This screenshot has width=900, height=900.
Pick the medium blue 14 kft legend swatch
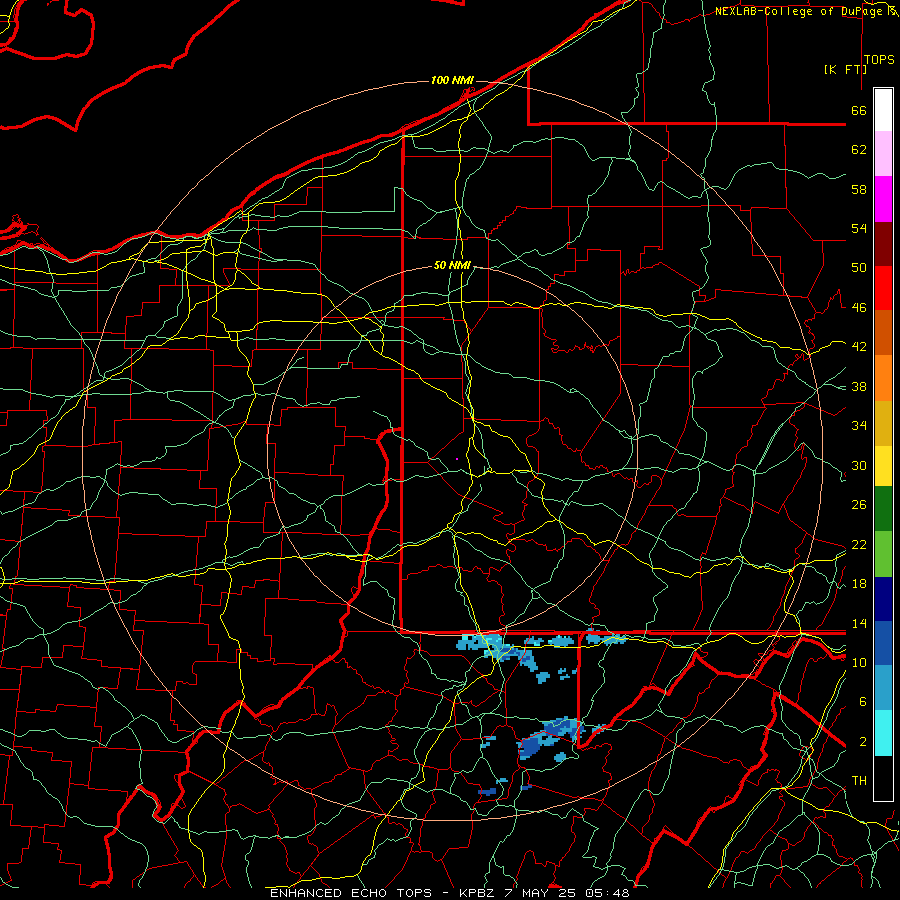pyautogui.click(x=883, y=643)
